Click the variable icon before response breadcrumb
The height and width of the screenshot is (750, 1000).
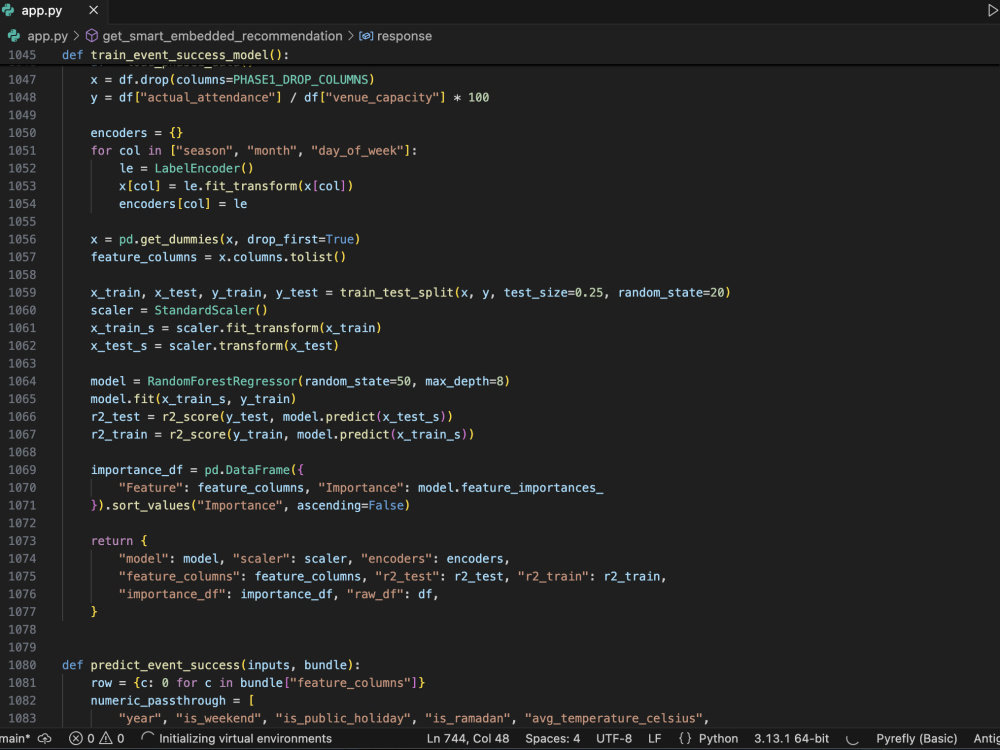click(366, 36)
